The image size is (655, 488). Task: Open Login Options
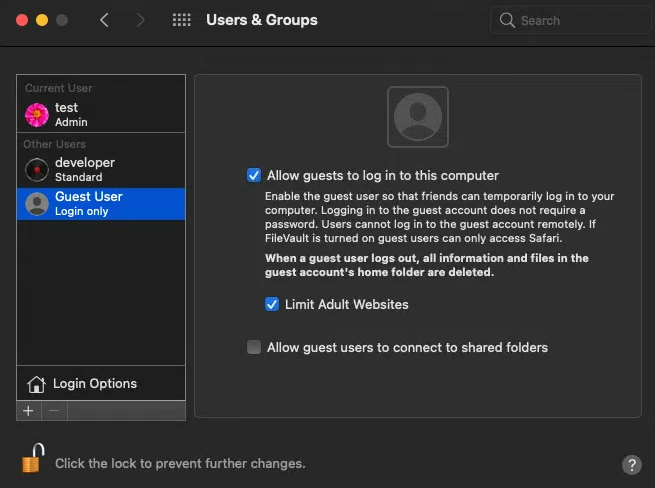pyautogui.click(x=95, y=384)
